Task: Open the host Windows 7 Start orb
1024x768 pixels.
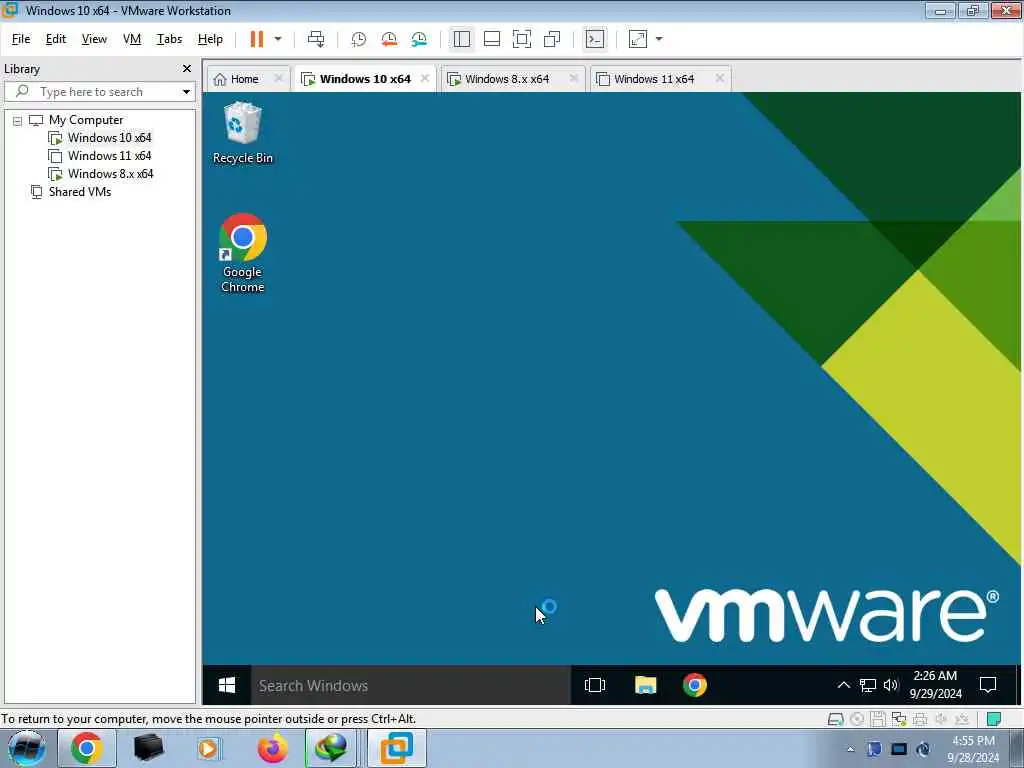Action: pyautogui.click(x=27, y=748)
